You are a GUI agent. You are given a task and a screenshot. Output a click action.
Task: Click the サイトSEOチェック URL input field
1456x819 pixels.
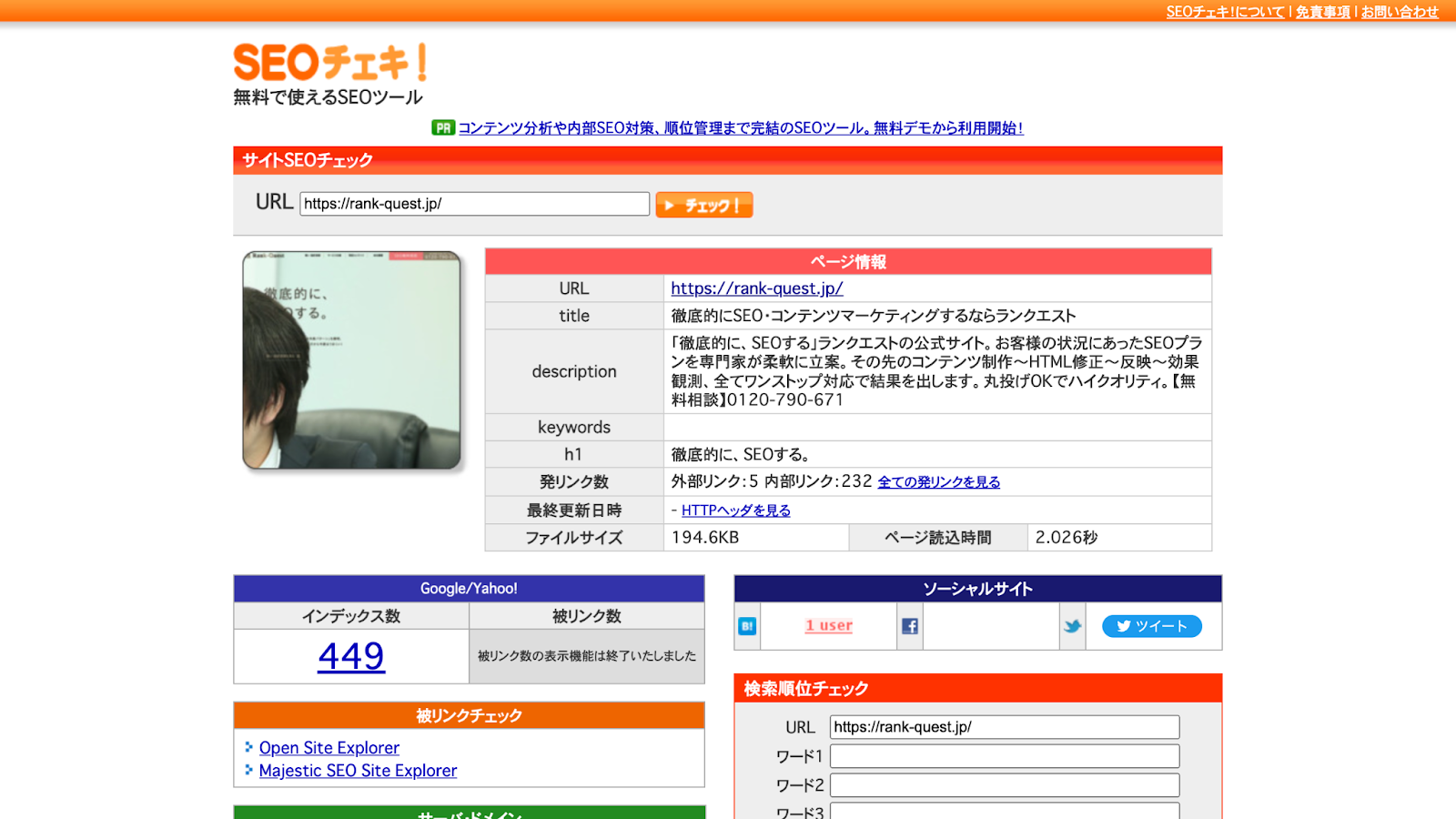pyautogui.click(x=475, y=204)
